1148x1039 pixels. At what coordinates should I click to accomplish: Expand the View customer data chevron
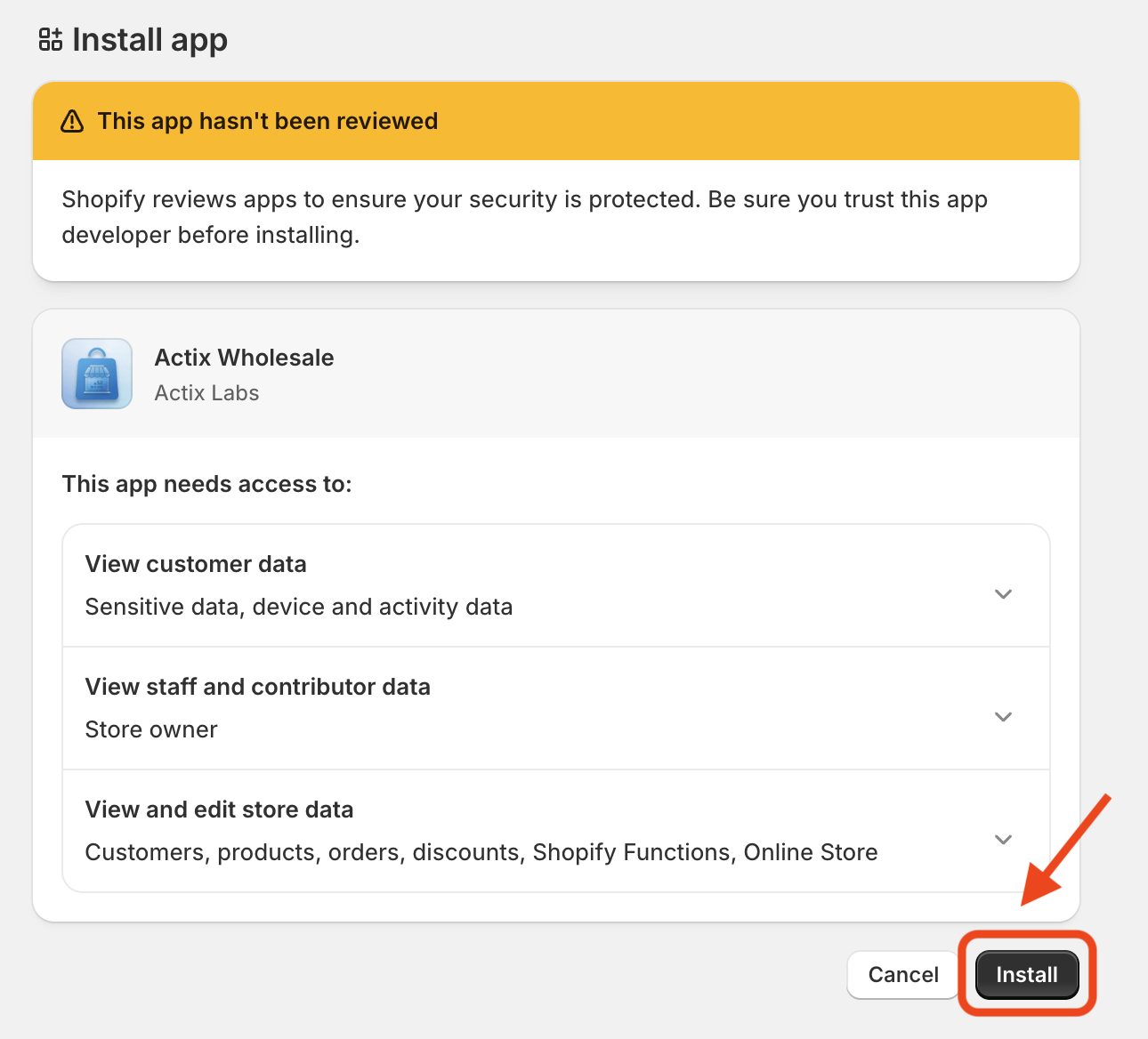[x=1003, y=594]
